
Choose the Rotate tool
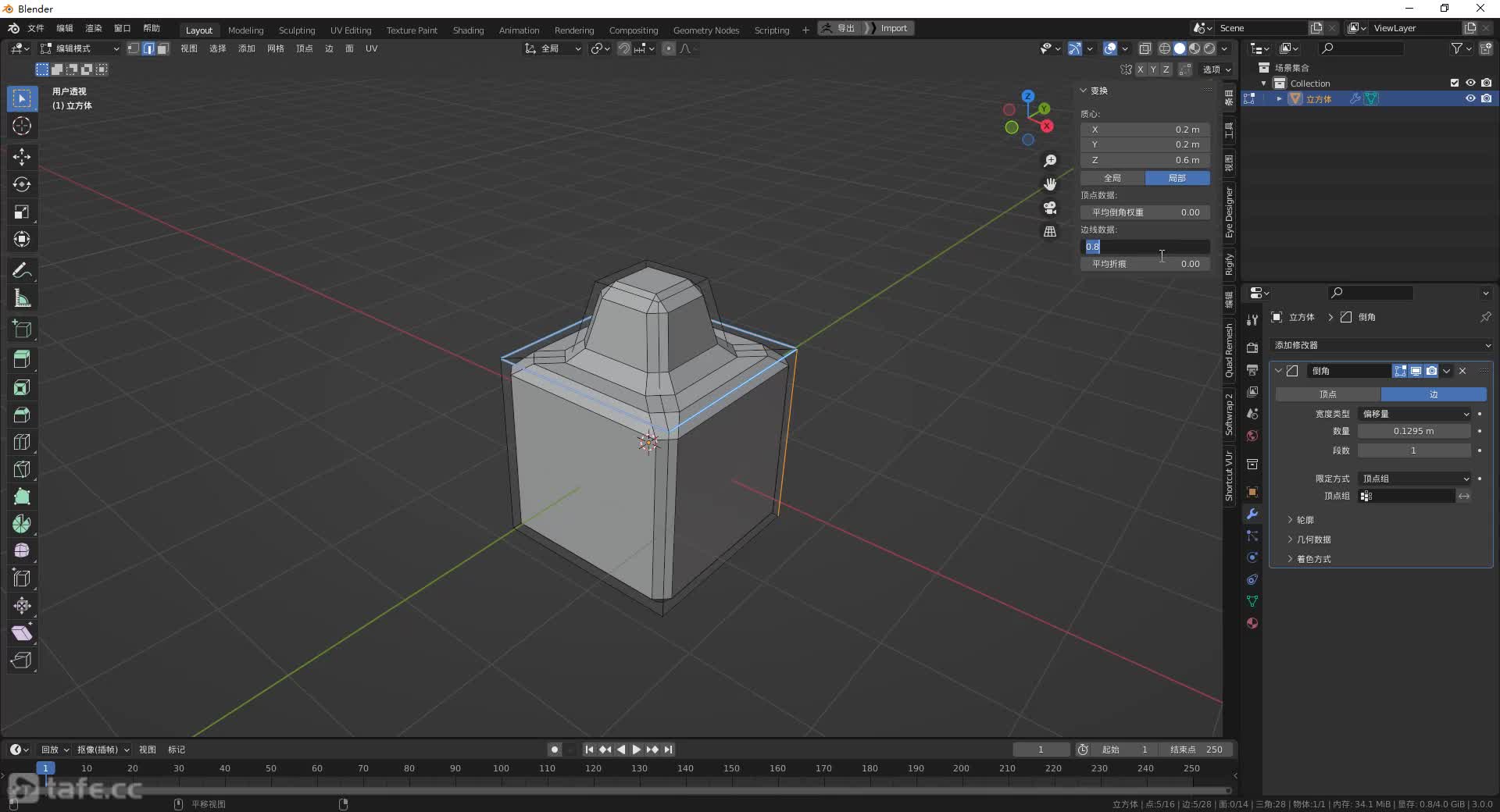22,184
